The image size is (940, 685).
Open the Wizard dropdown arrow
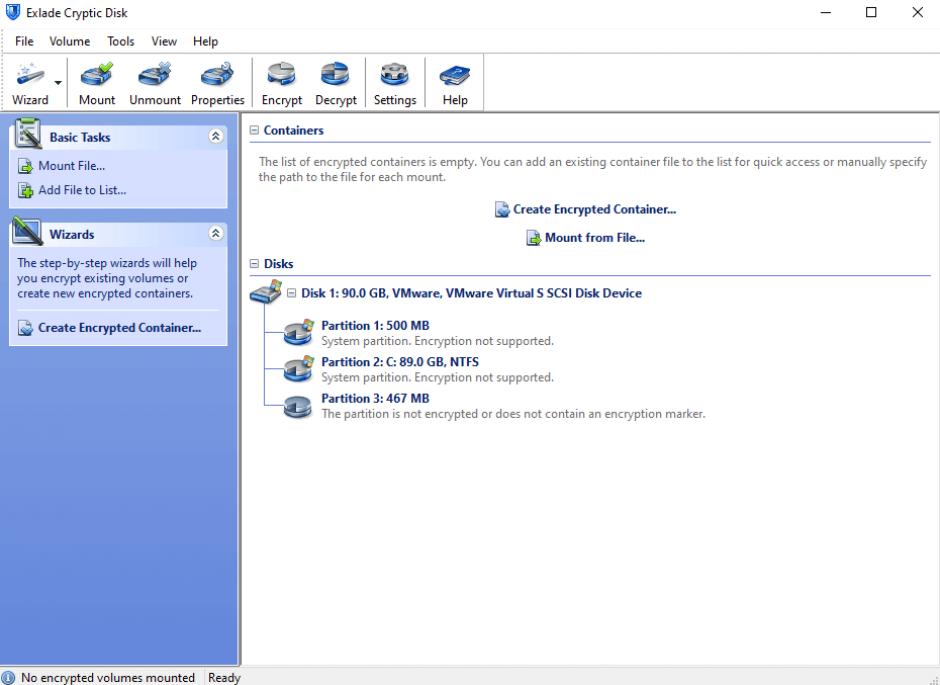(x=58, y=82)
